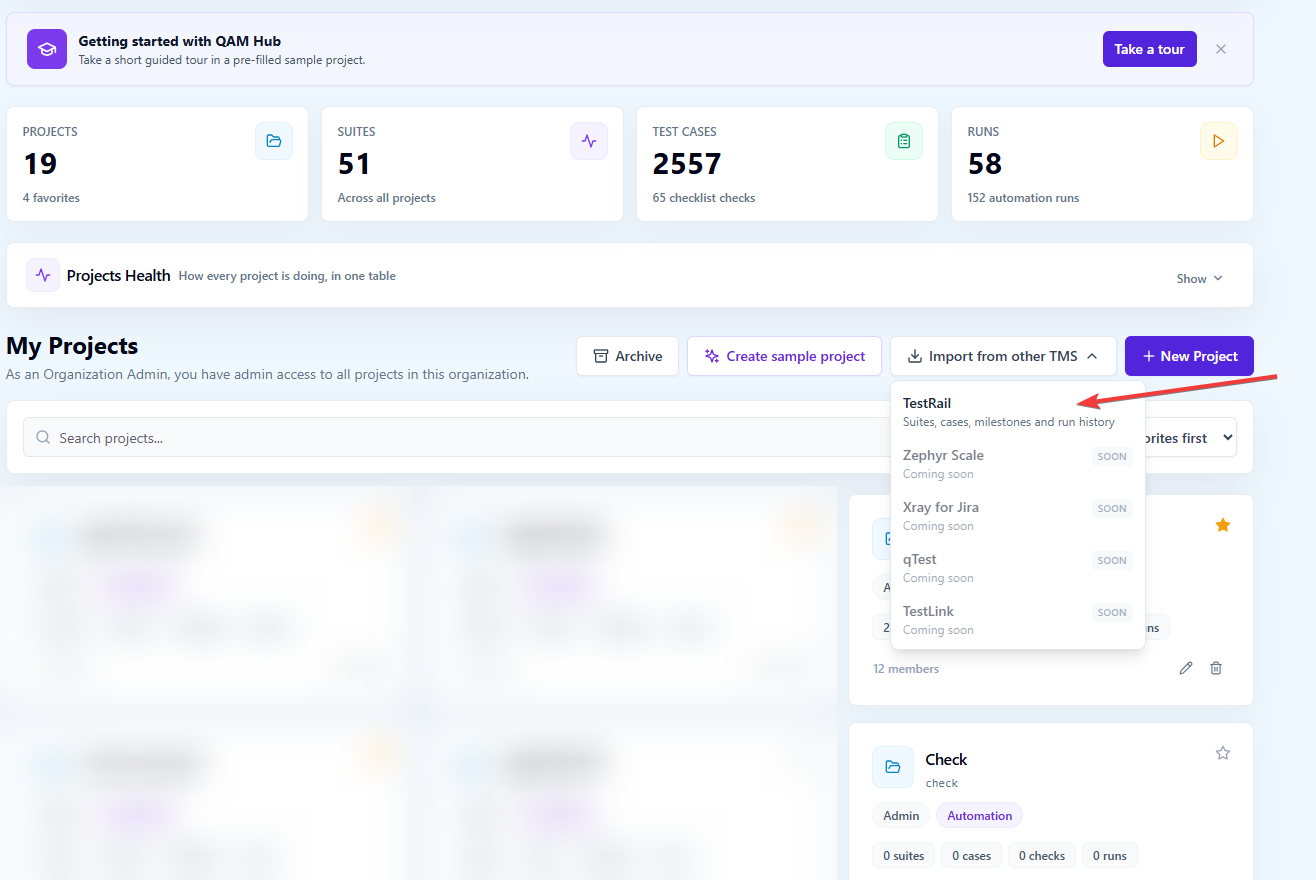Image resolution: width=1316 pixels, height=880 pixels.
Task: Click the graduation cap onboarding icon
Action: pyautogui.click(x=46, y=49)
